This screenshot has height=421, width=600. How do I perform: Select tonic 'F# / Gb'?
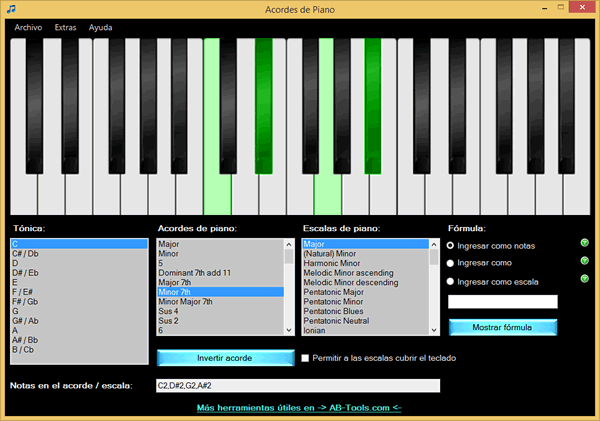tap(79, 302)
